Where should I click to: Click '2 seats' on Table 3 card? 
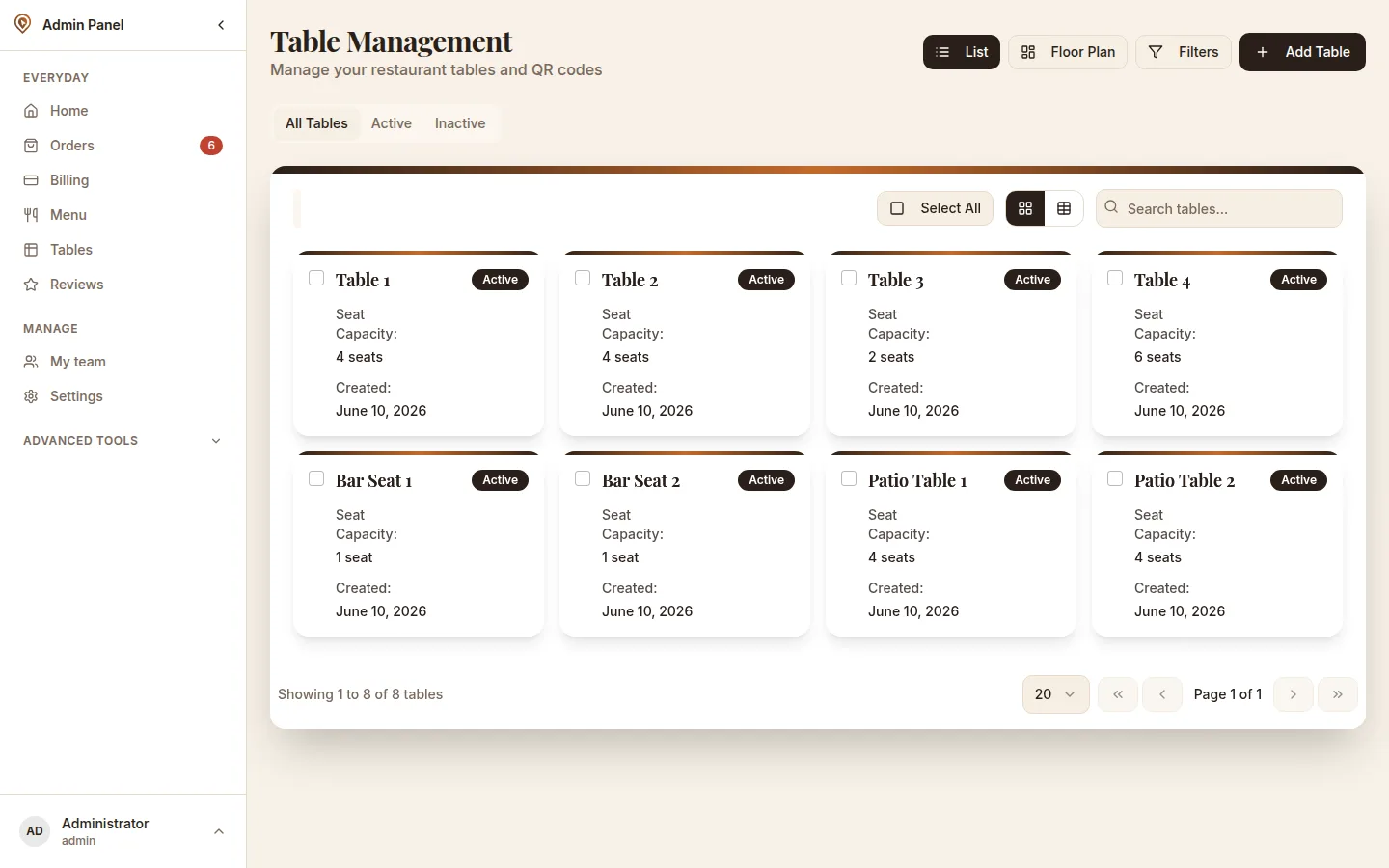click(x=891, y=357)
